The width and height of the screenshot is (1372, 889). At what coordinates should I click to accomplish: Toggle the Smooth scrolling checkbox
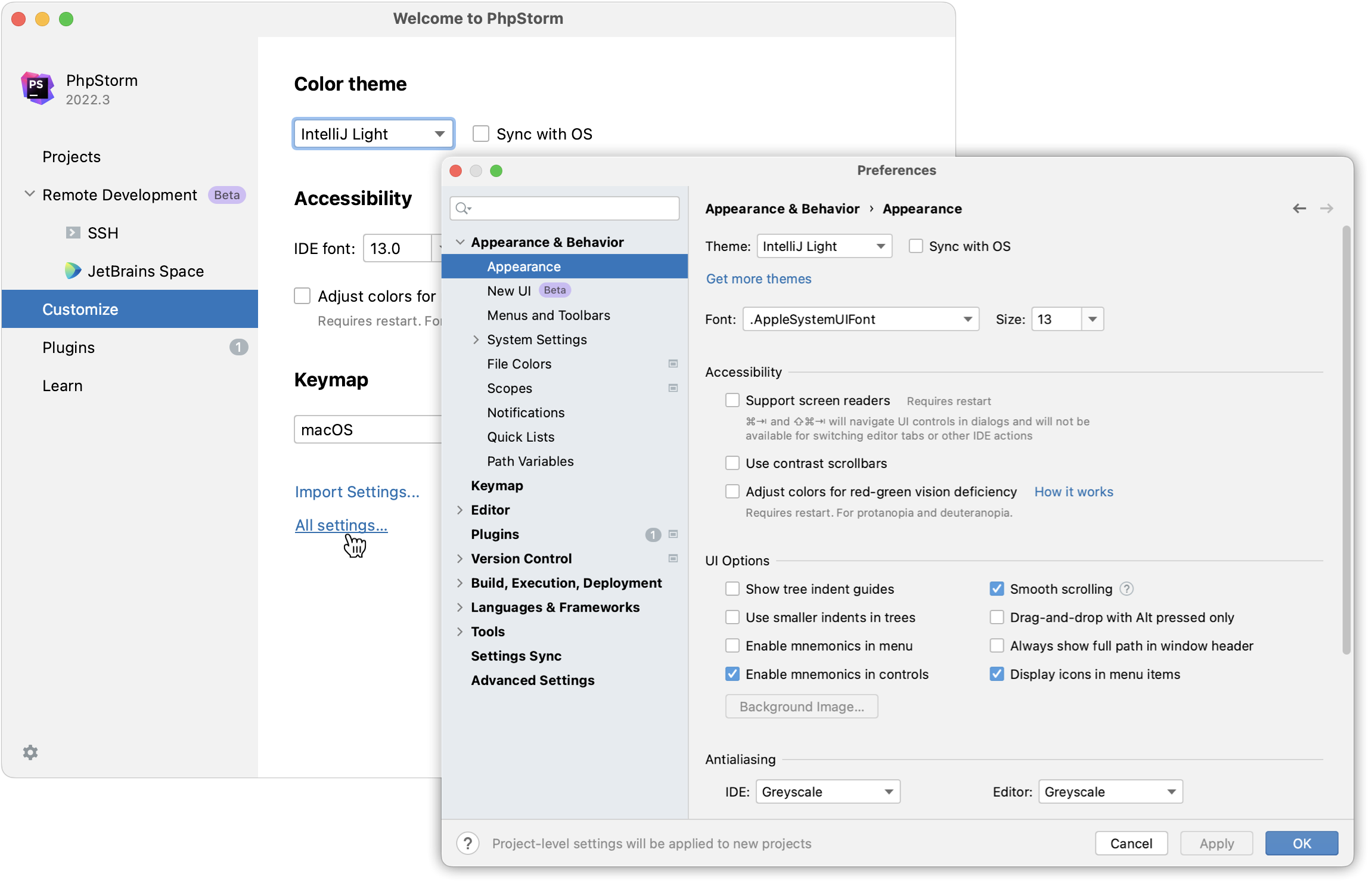tap(994, 588)
